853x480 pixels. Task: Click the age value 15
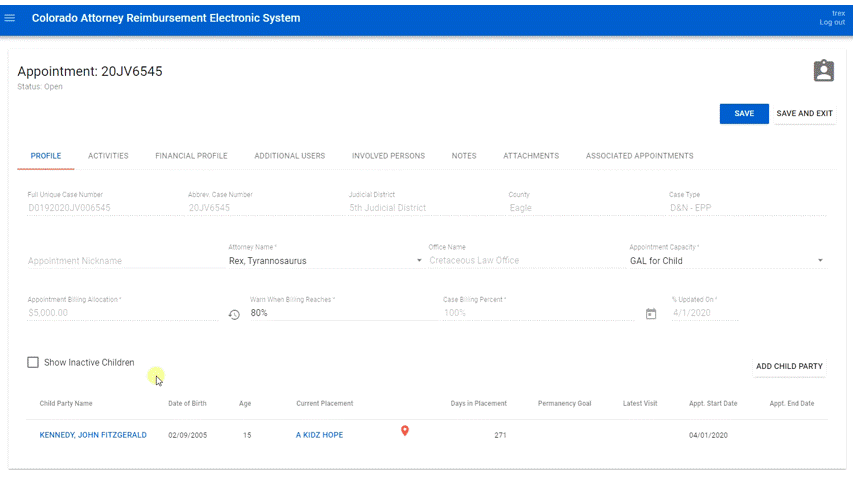pos(247,435)
